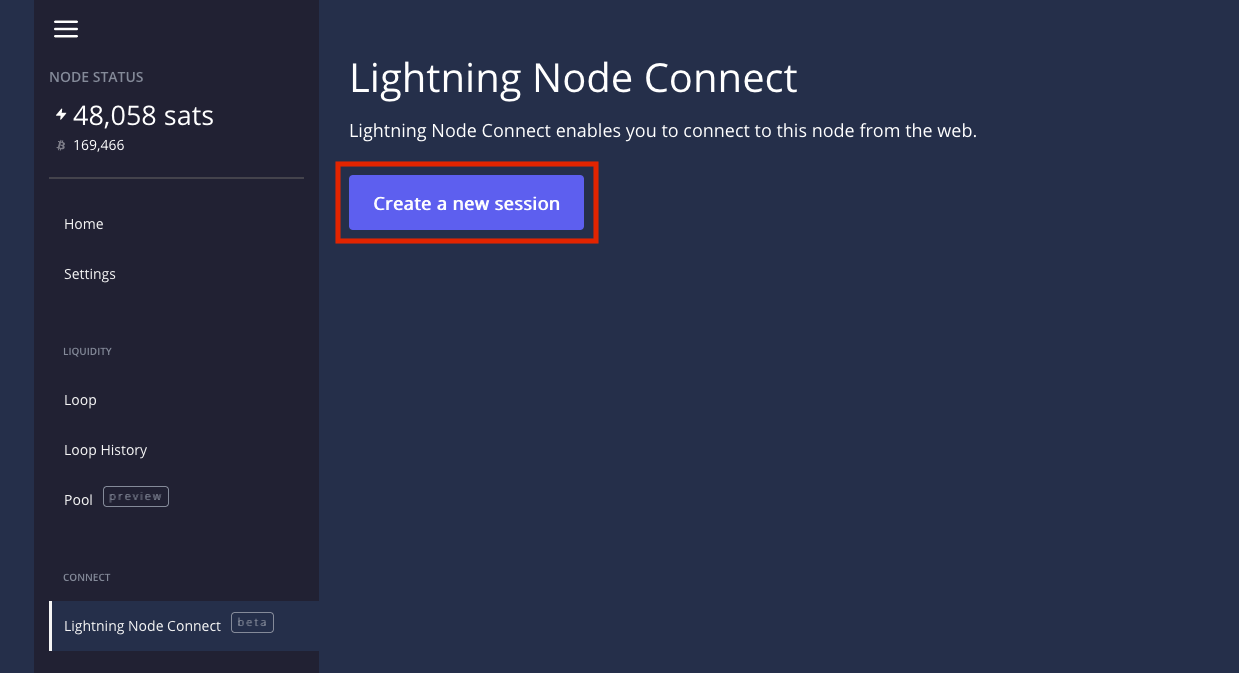Click the CONNECT section header
Screen dimensions: 1239x673
pyautogui.click(x=87, y=577)
